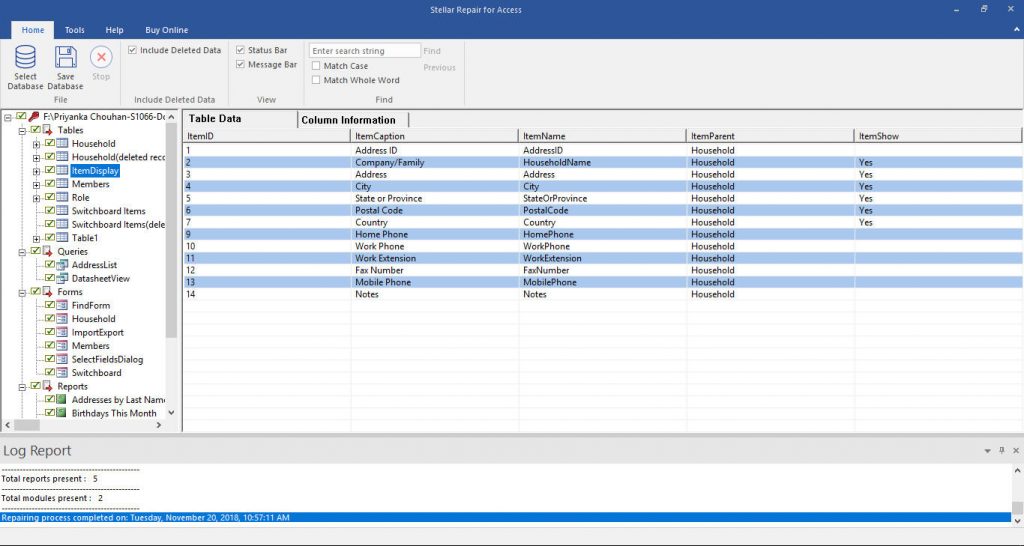Uncheck the Status Bar checkbox
The height and width of the screenshot is (546, 1024).
pos(240,50)
